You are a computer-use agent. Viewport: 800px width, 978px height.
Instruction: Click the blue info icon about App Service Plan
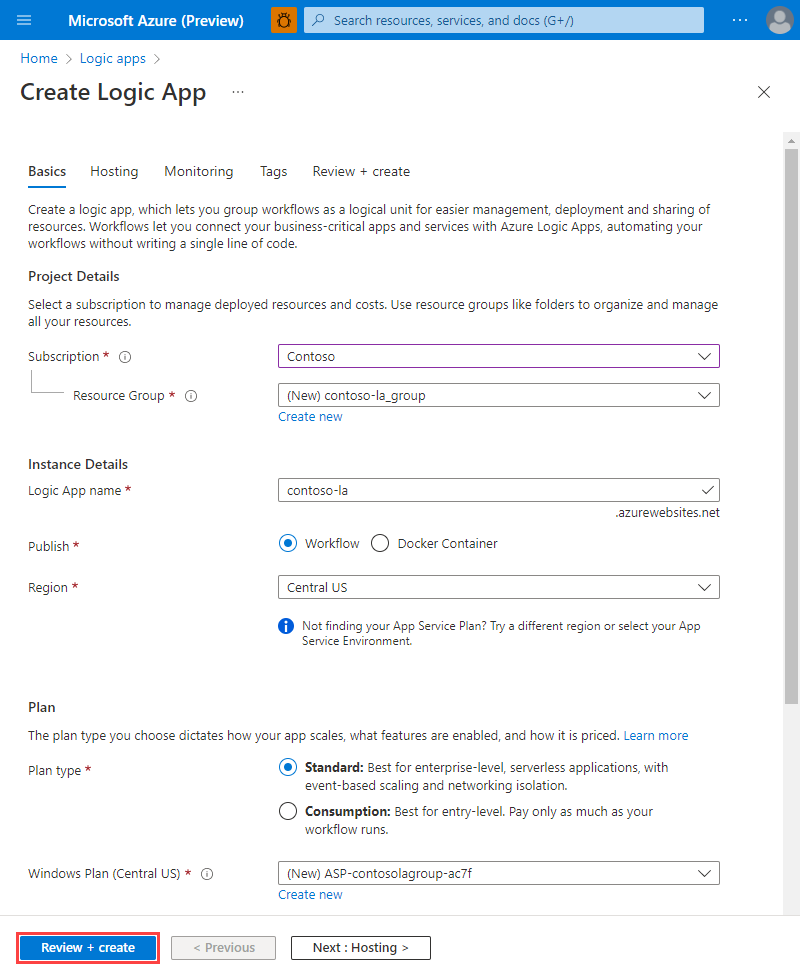pos(285,626)
